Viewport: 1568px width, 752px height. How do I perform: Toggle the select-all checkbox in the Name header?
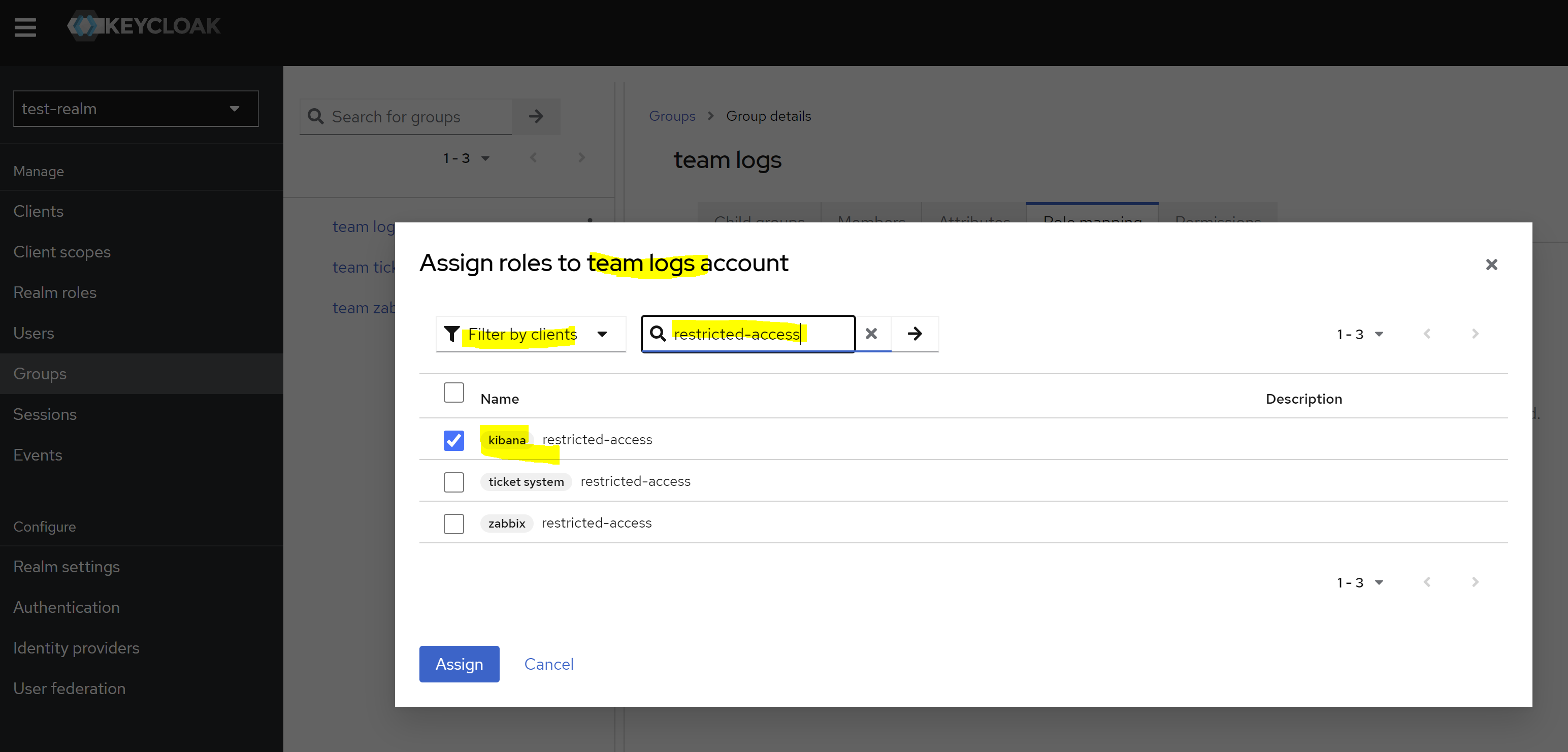453,393
